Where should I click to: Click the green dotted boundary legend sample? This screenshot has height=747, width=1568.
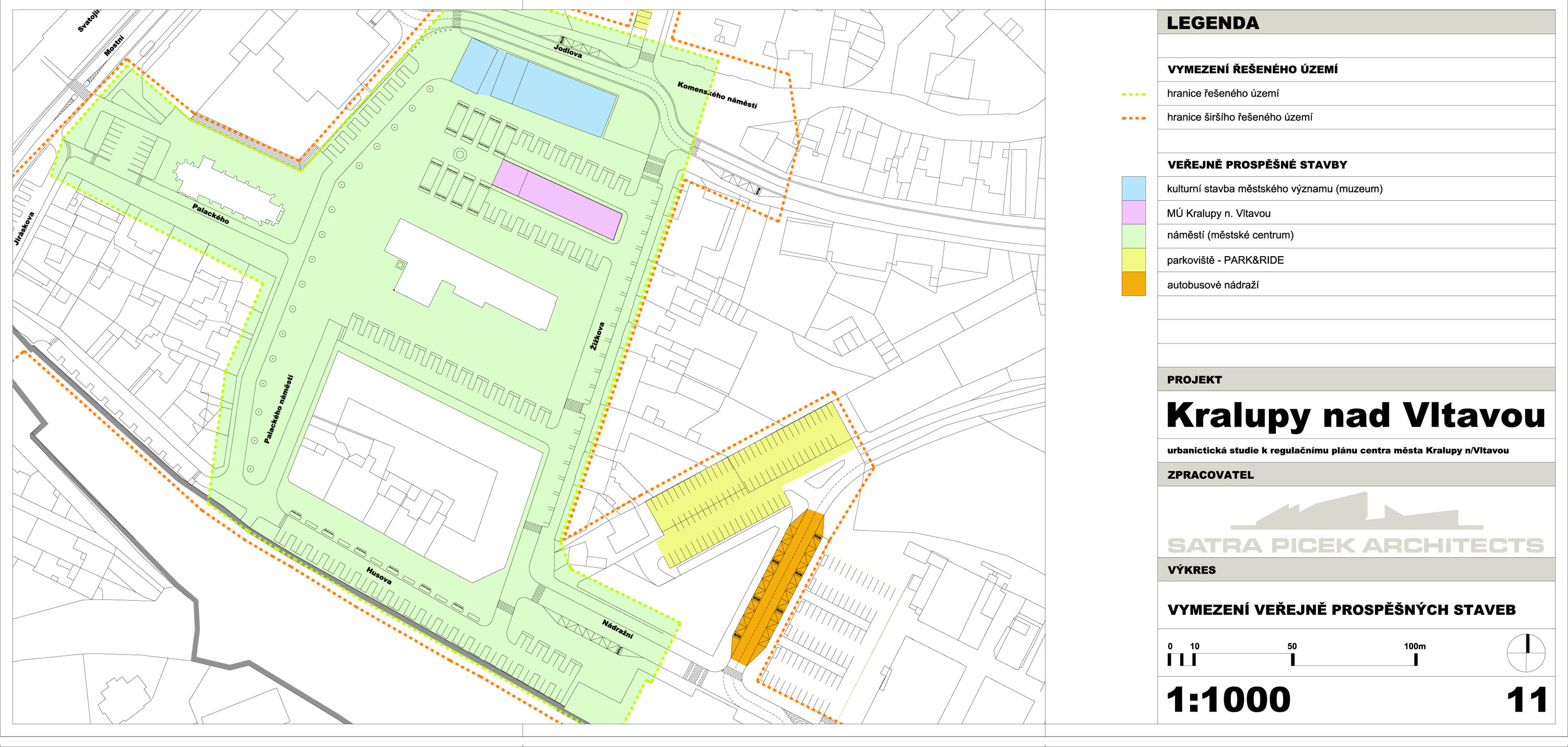(1133, 95)
